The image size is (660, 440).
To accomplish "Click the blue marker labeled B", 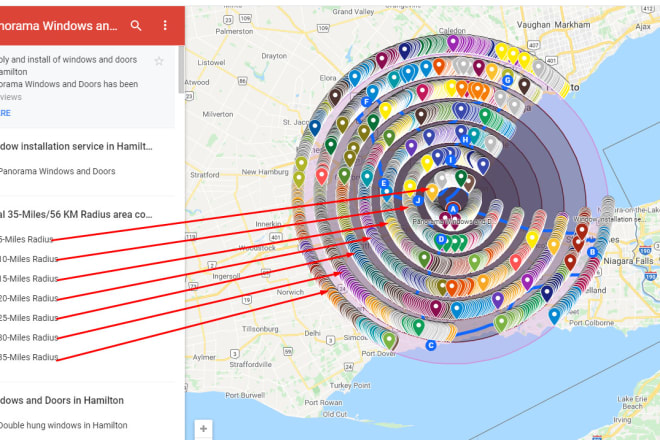I will coord(592,252).
